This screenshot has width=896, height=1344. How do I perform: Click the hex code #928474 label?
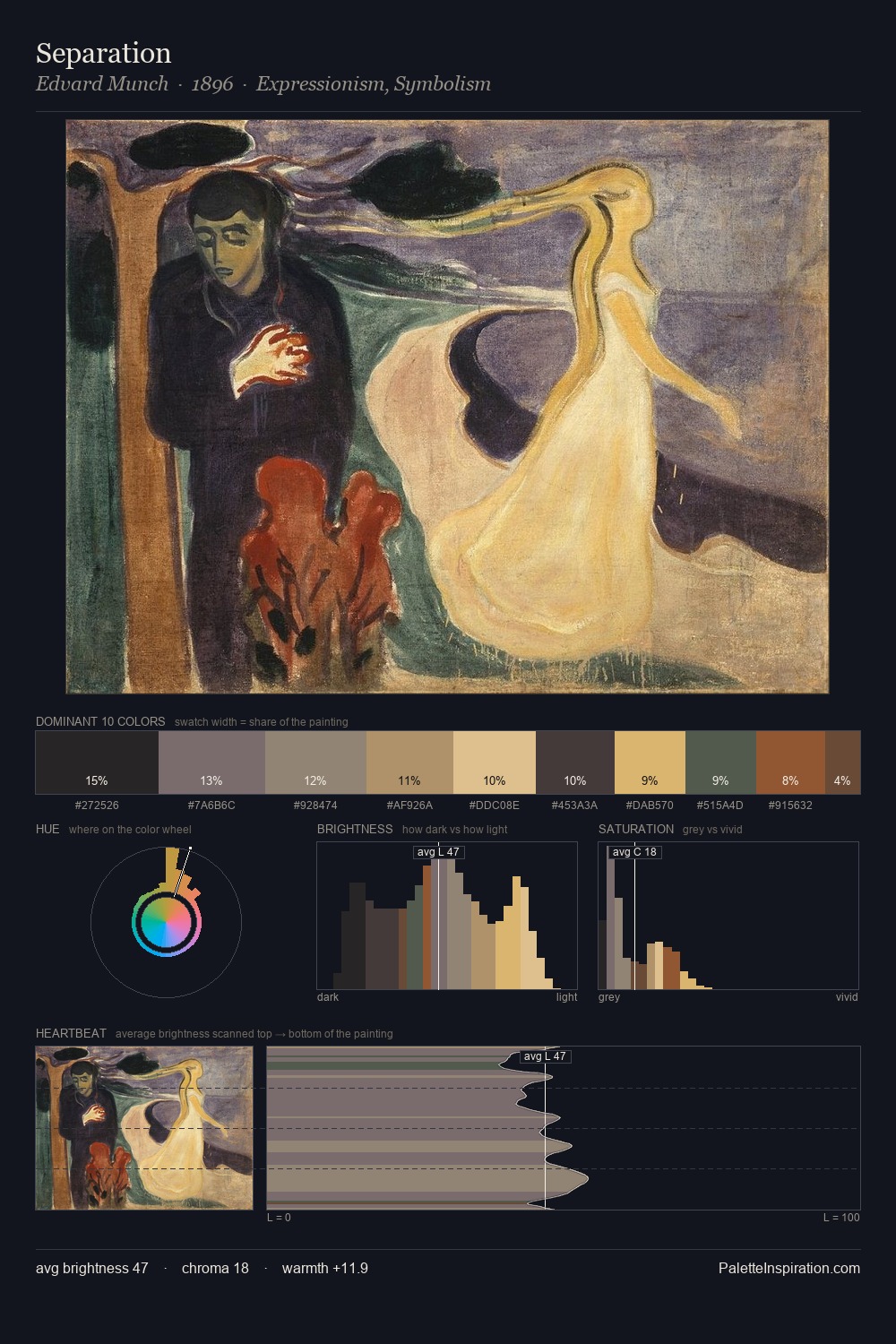point(315,806)
